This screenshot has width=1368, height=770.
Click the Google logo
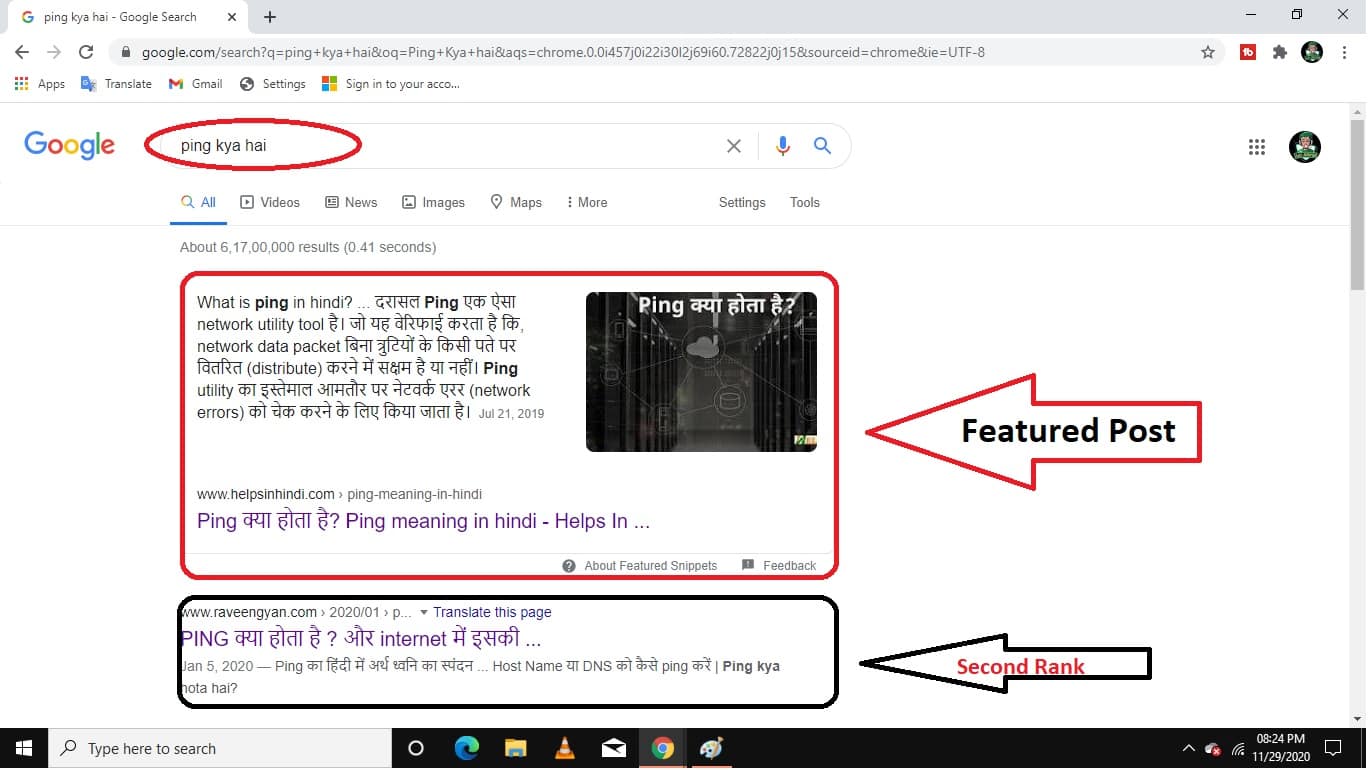[x=70, y=145]
